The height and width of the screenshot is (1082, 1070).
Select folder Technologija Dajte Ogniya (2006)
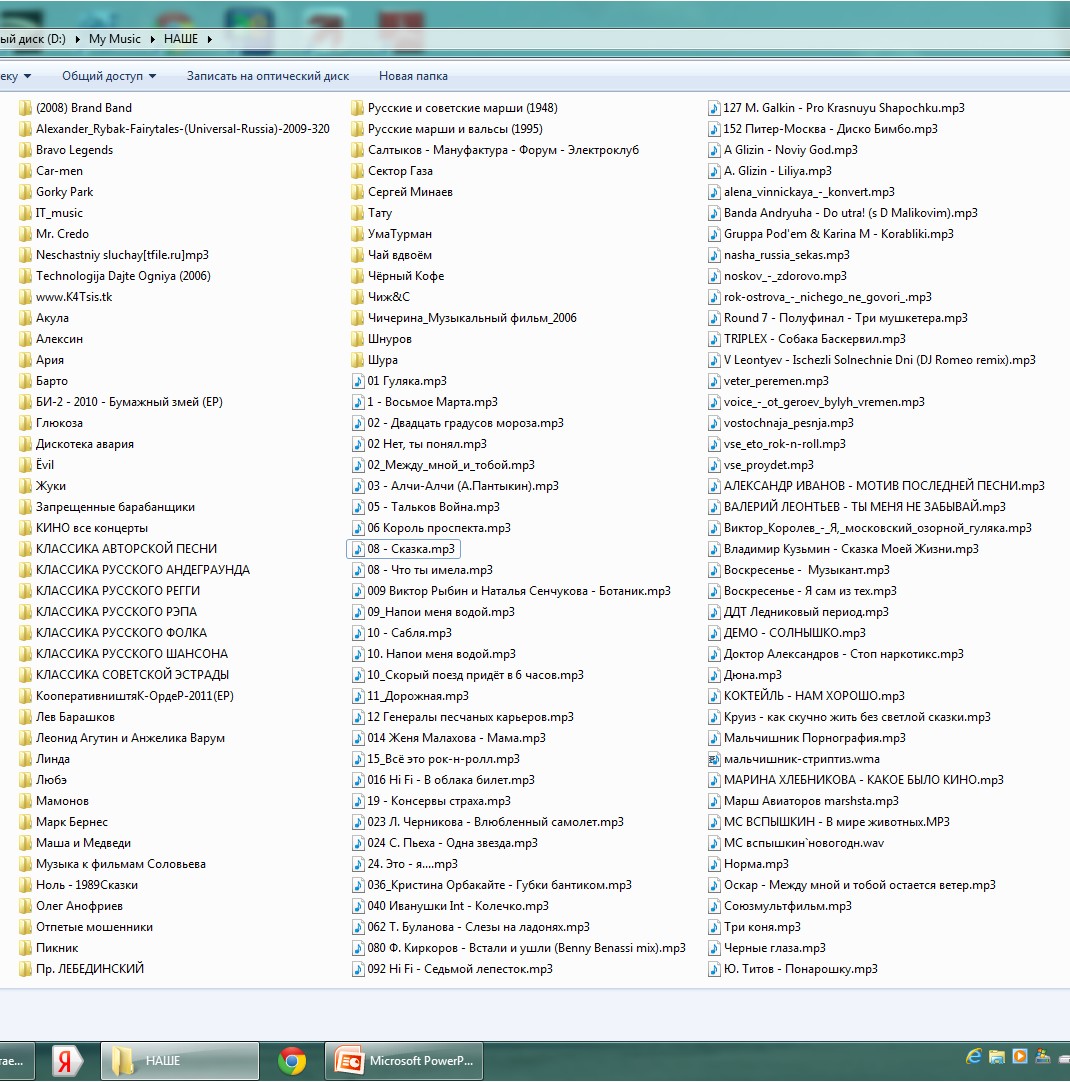[x=115, y=276]
